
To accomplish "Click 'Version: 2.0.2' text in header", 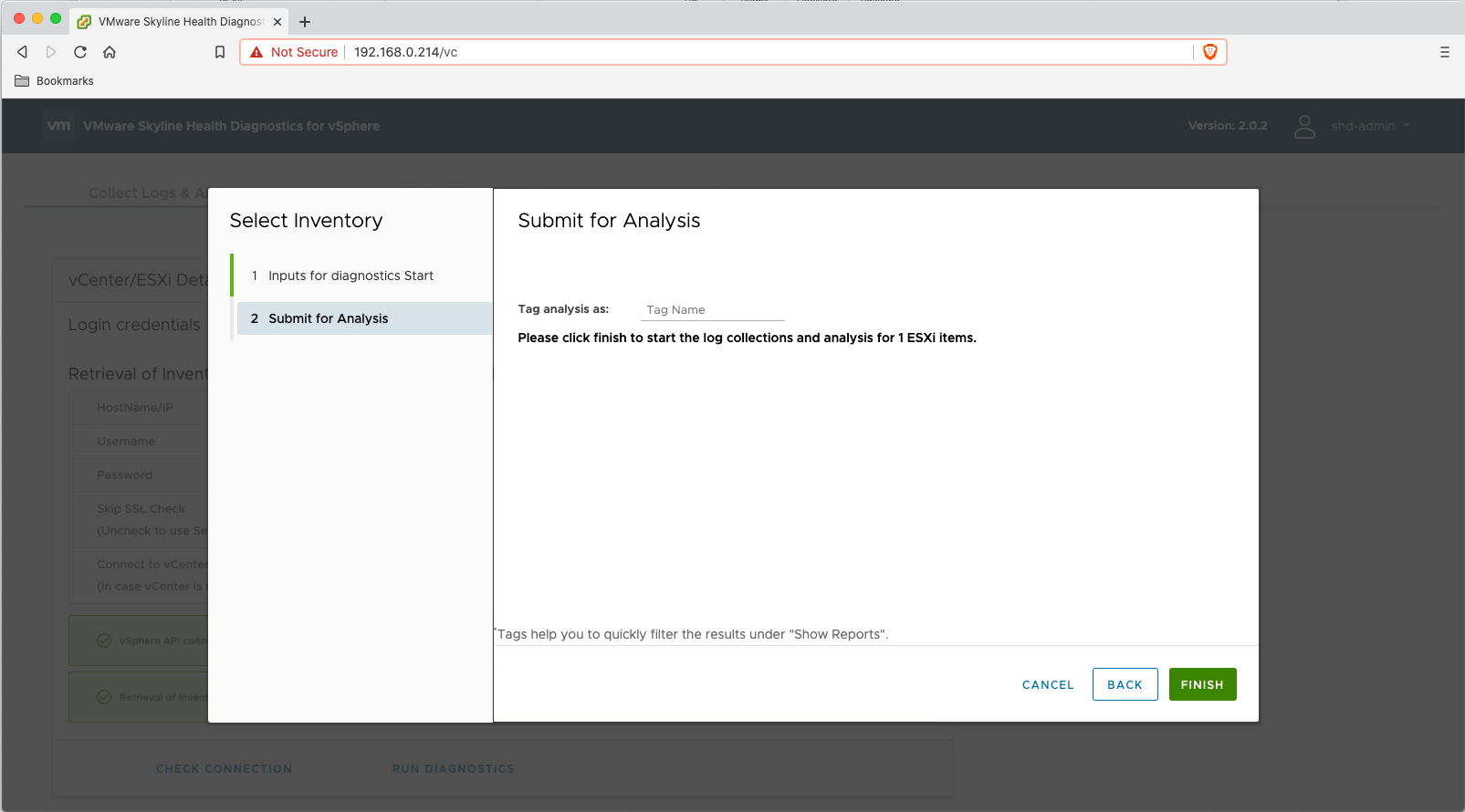I will (1228, 126).
